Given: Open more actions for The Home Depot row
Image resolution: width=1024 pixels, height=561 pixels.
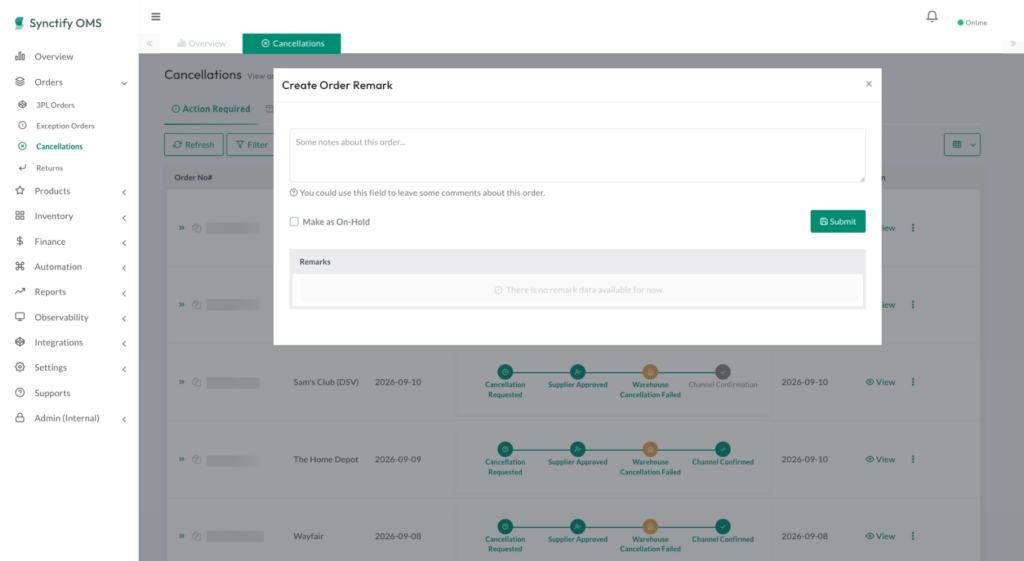Looking at the screenshot, I should 913,459.
